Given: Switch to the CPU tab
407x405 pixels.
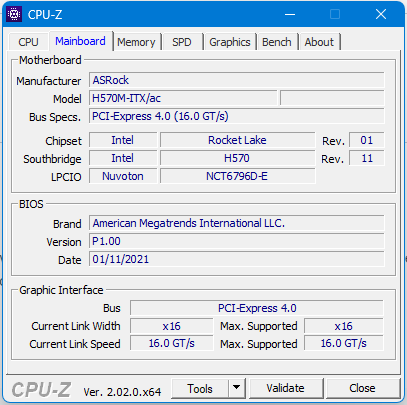Looking at the screenshot, I should 28,42.
